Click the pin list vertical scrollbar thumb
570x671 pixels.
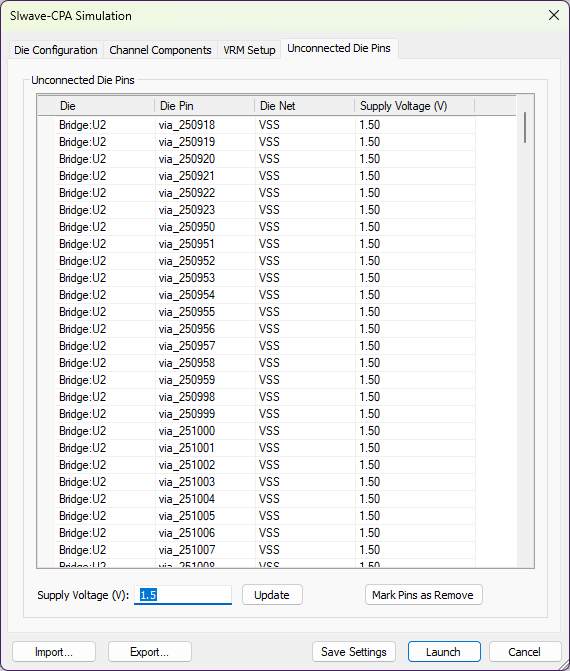coord(525,128)
